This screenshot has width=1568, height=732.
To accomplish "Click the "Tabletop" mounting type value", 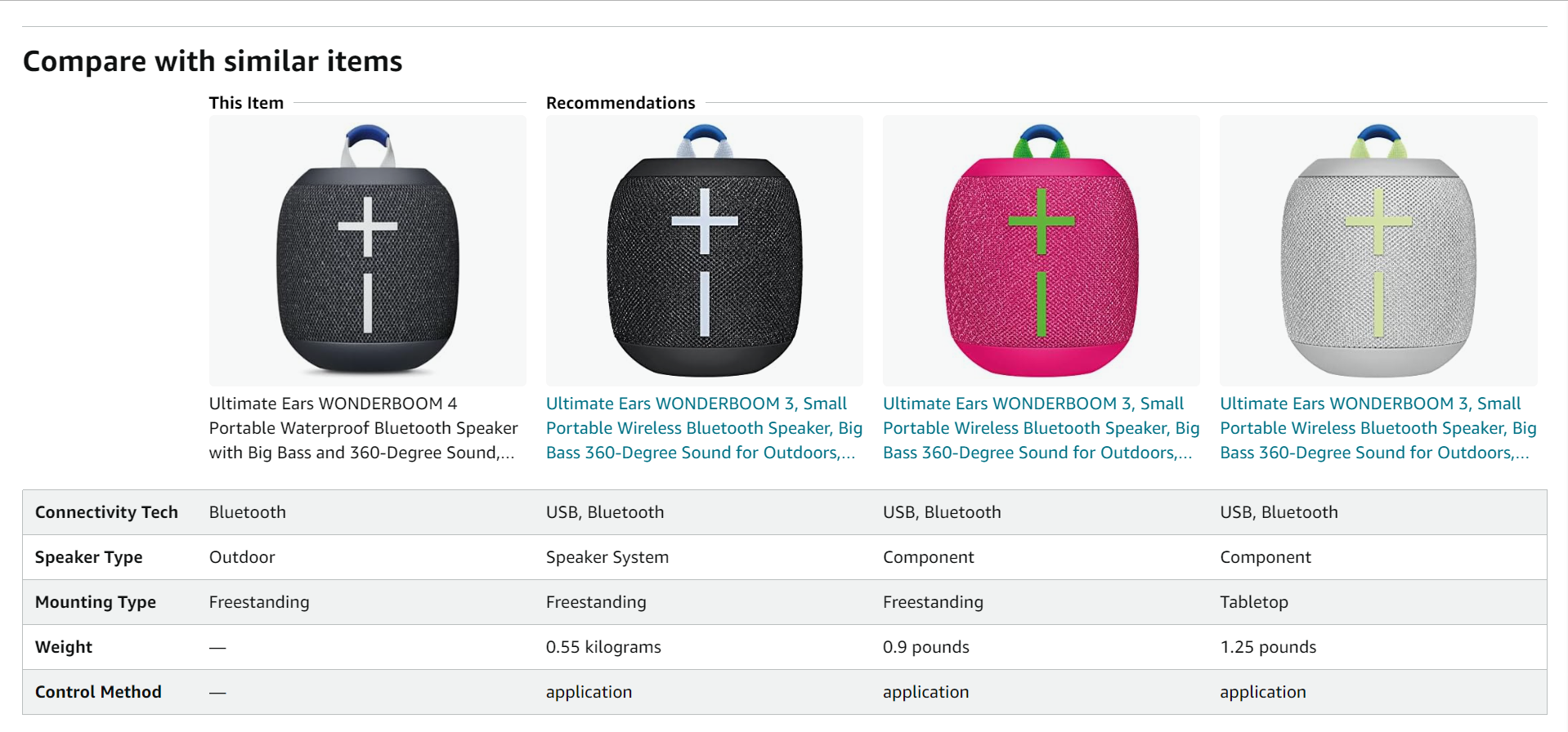I will pyautogui.click(x=1253, y=602).
